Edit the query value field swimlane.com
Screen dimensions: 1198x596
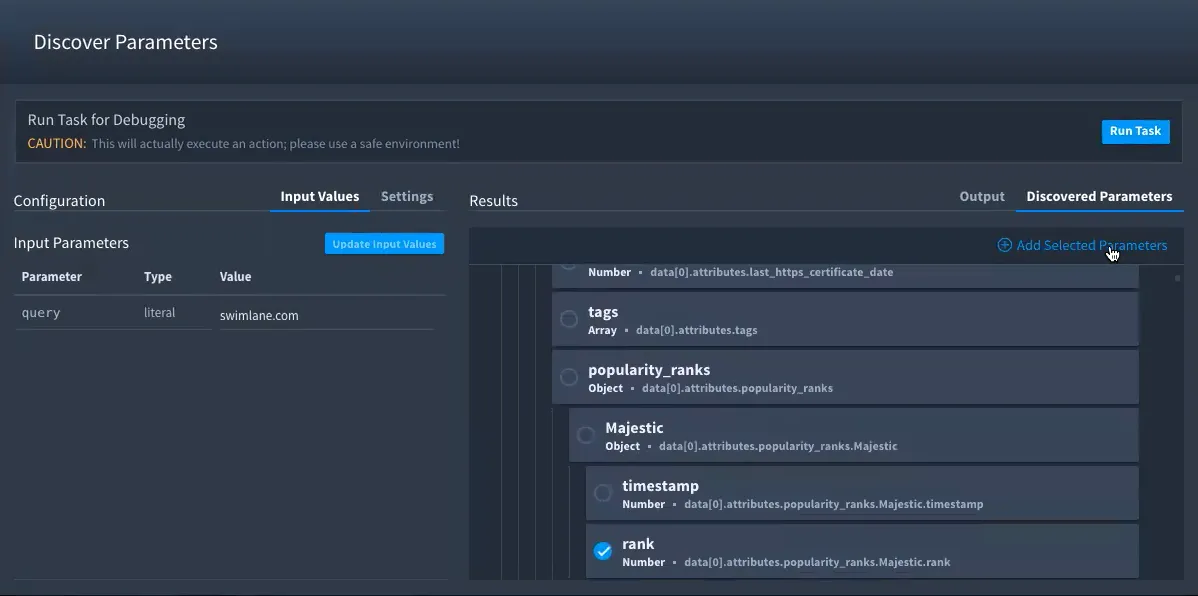[326, 316]
